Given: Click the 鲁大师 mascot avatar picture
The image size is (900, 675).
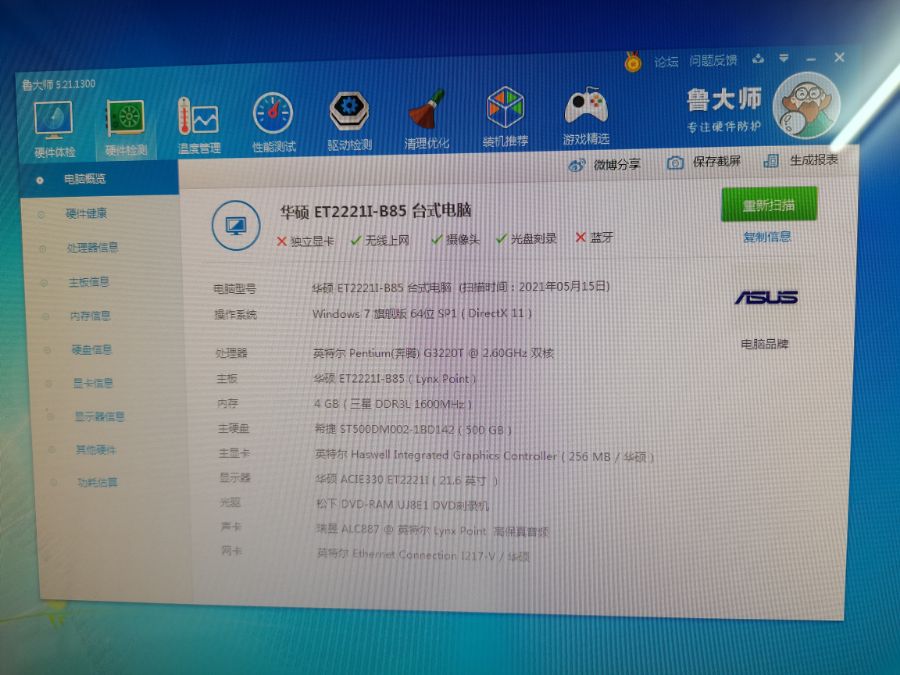Looking at the screenshot, I should click(x=806, y=105).
